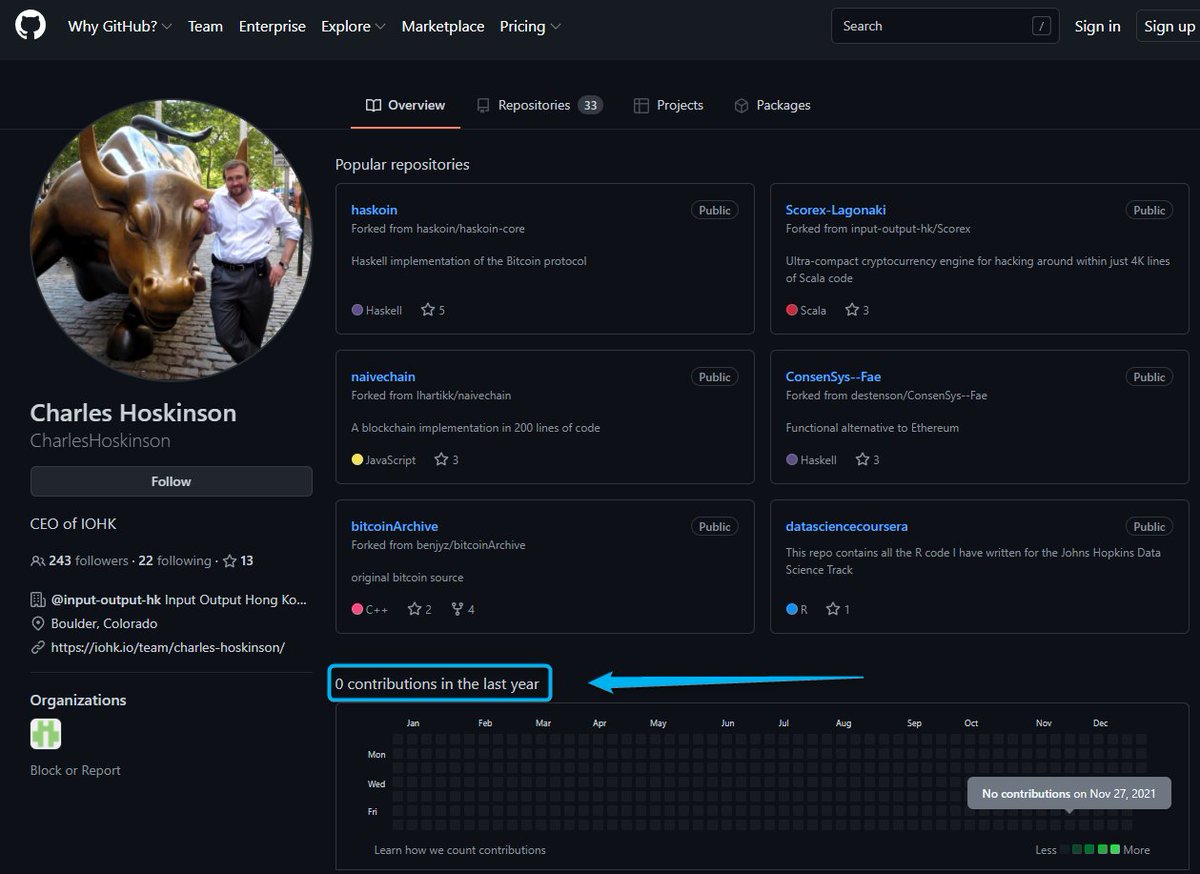Image resolution: width=1200 pixels, height=874 pixels.
Task: Click the naivechain star count icon
Action: (x=441, y=459)
